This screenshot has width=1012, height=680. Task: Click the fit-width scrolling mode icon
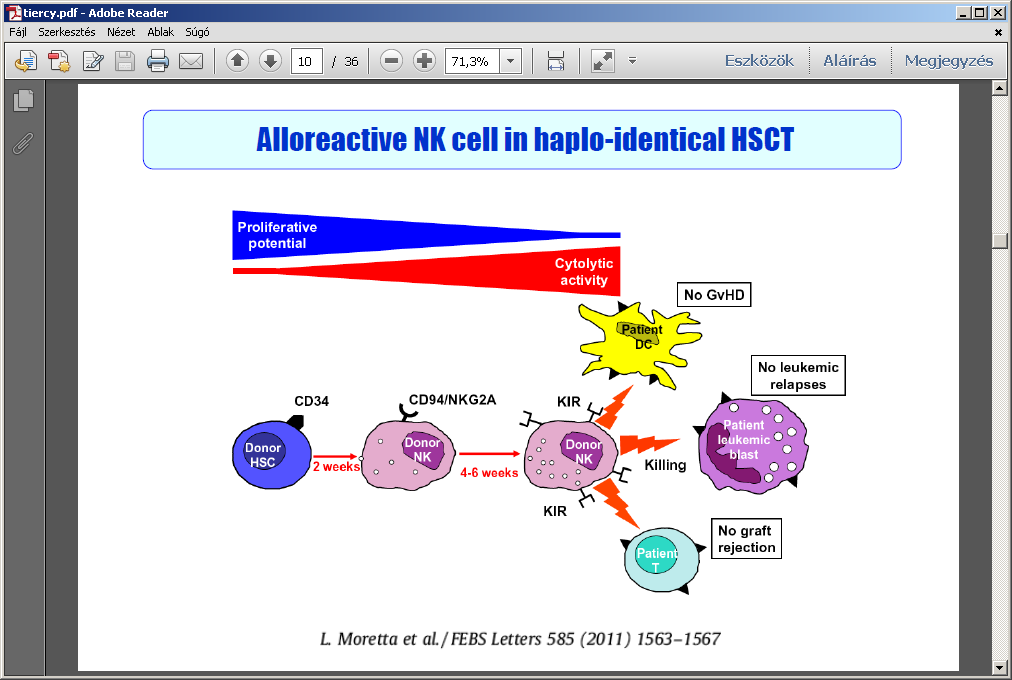556,61
